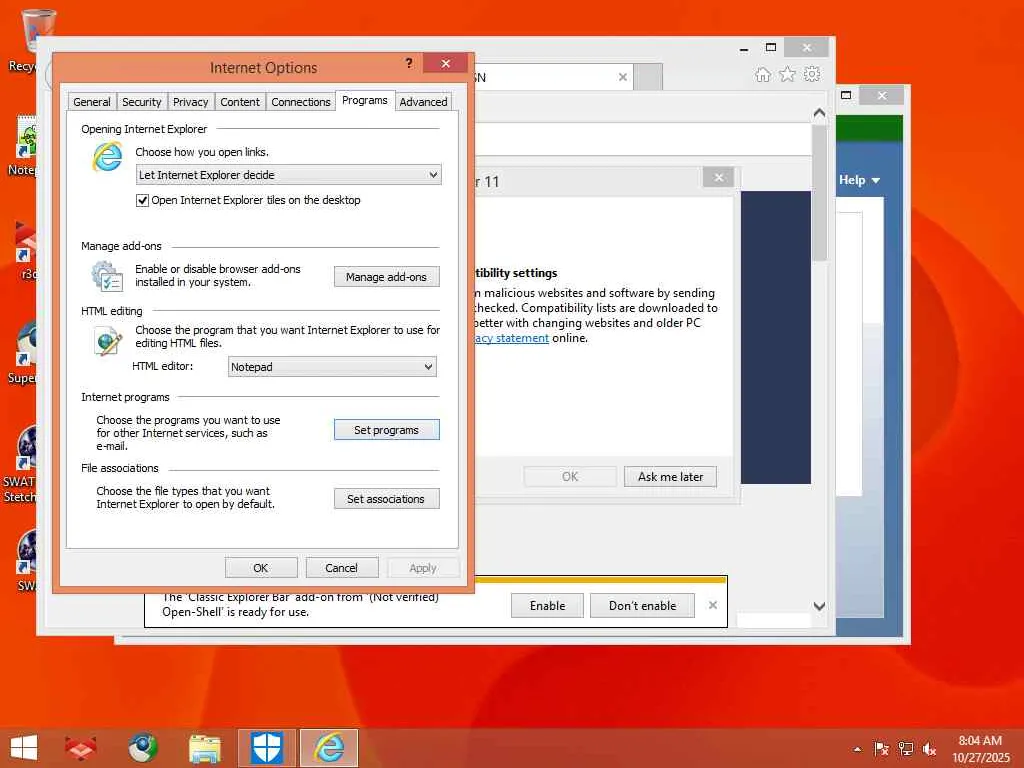Open the Recycle Bin desktop icon
Image resolution: width=1024 pixels, height=768 pixels.
(x=31, y=40)
